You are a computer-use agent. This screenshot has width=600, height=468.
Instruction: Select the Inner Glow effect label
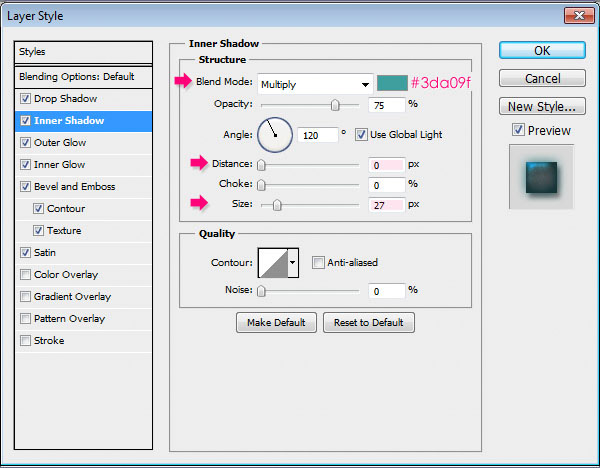coord(59,165)
